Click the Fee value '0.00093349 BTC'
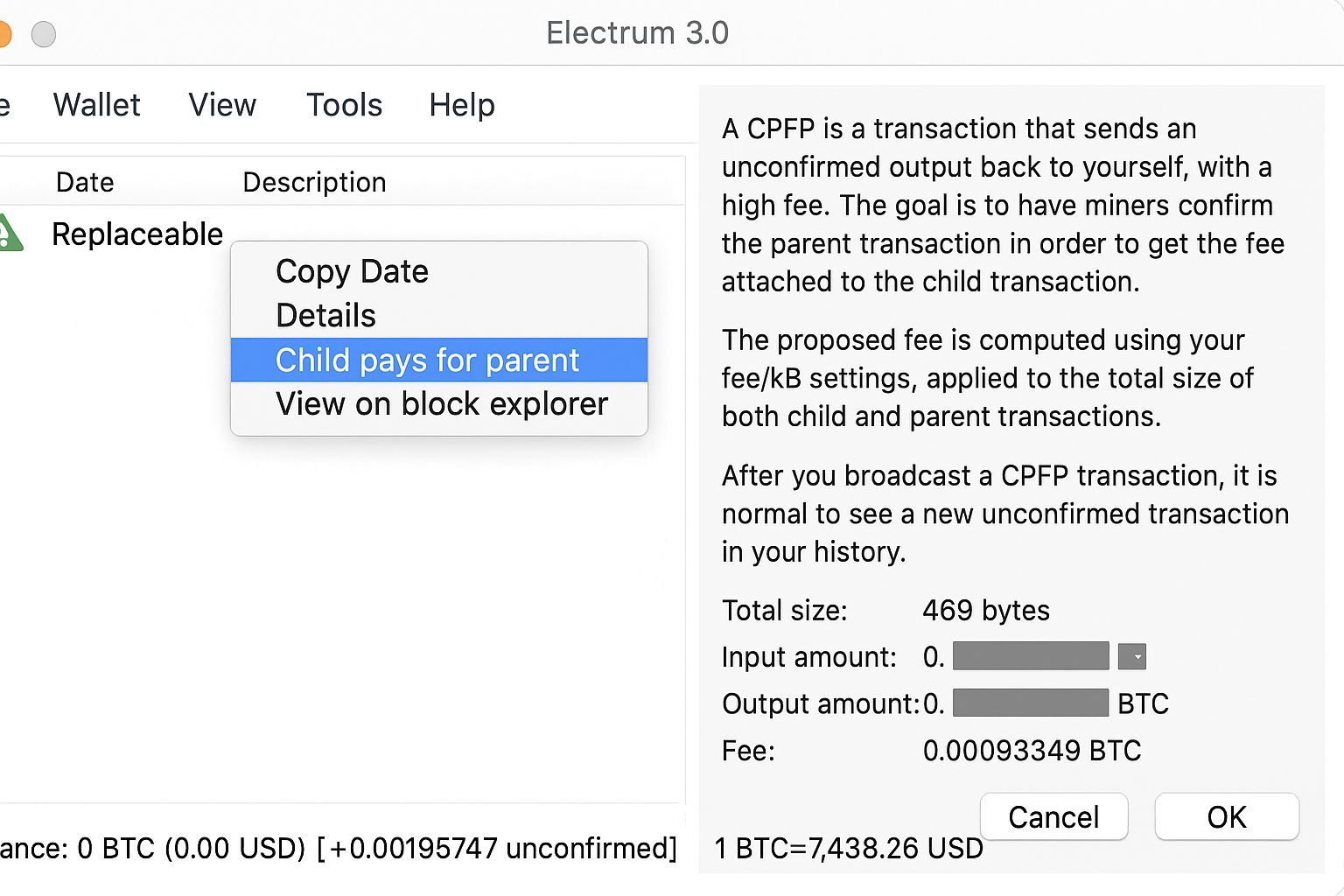 [1032, 750]
